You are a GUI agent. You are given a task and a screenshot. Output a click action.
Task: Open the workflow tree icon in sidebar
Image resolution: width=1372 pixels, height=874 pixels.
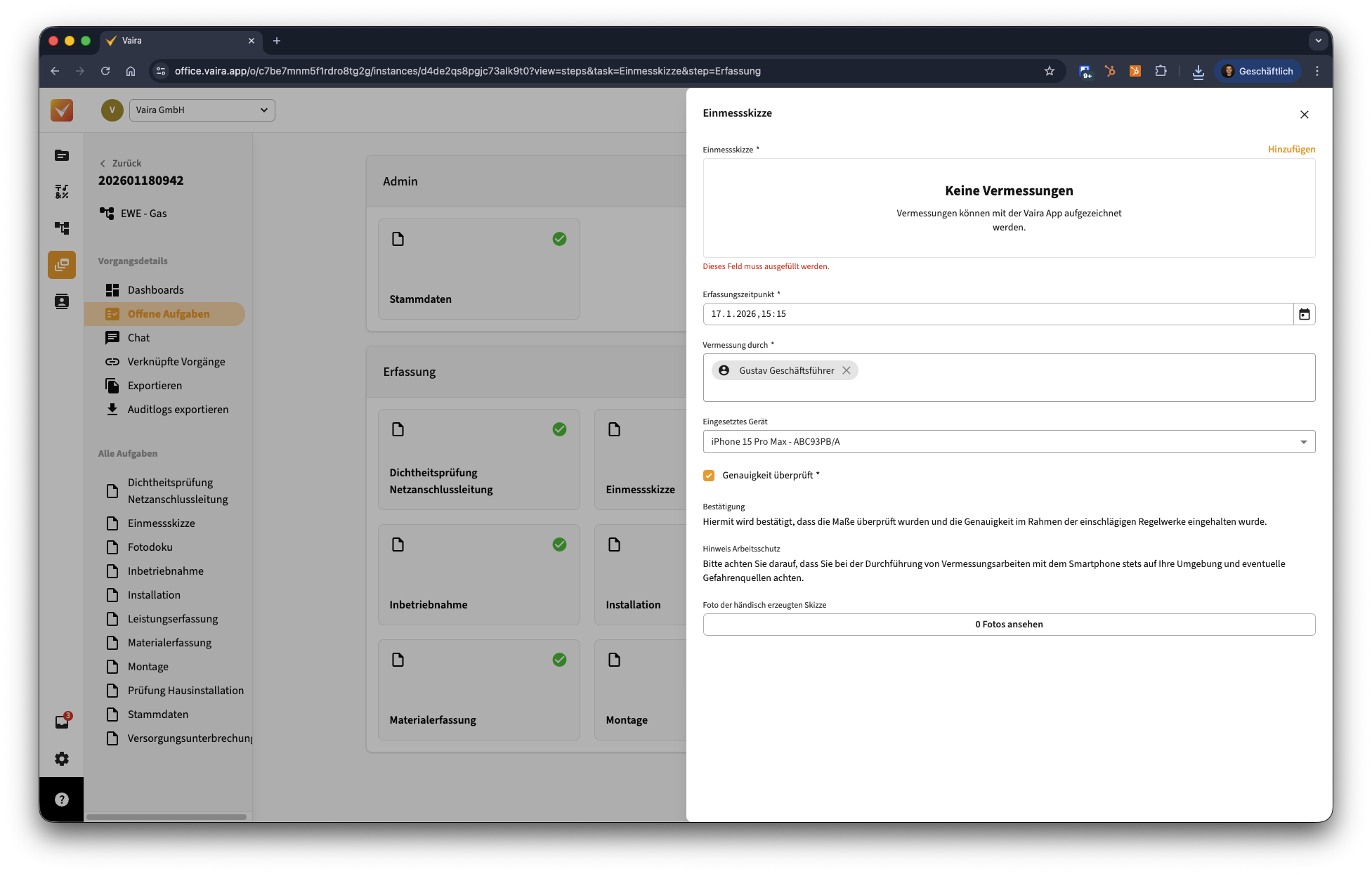point(62,228)
